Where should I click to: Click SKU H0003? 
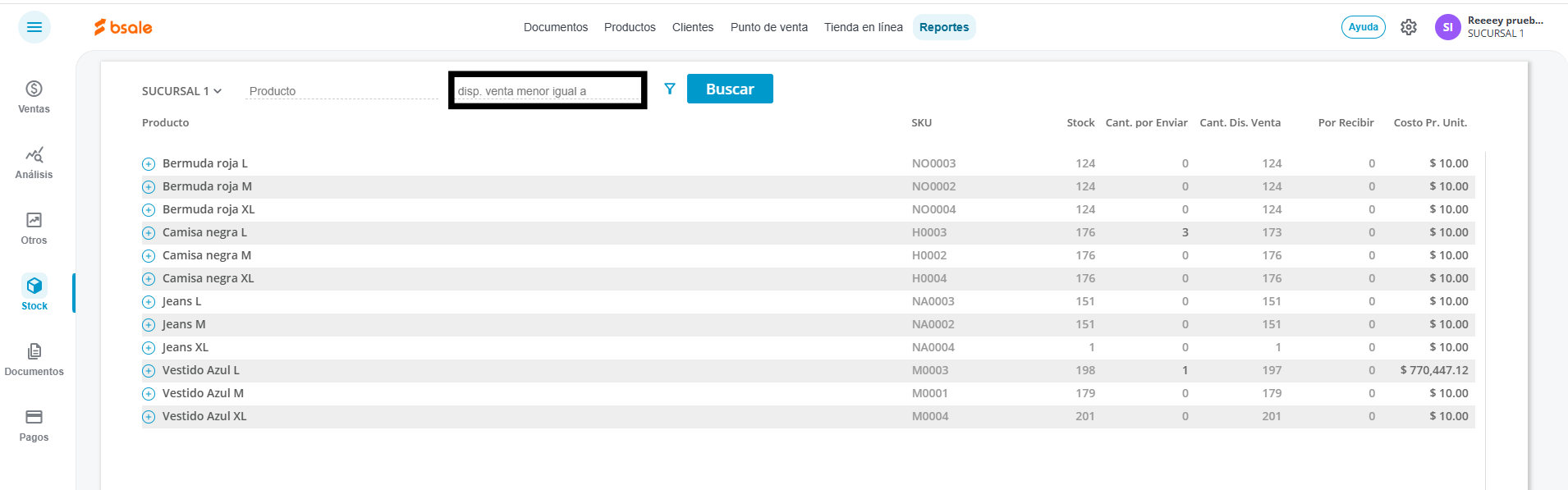pyautogui.click(x=929, y=233)
